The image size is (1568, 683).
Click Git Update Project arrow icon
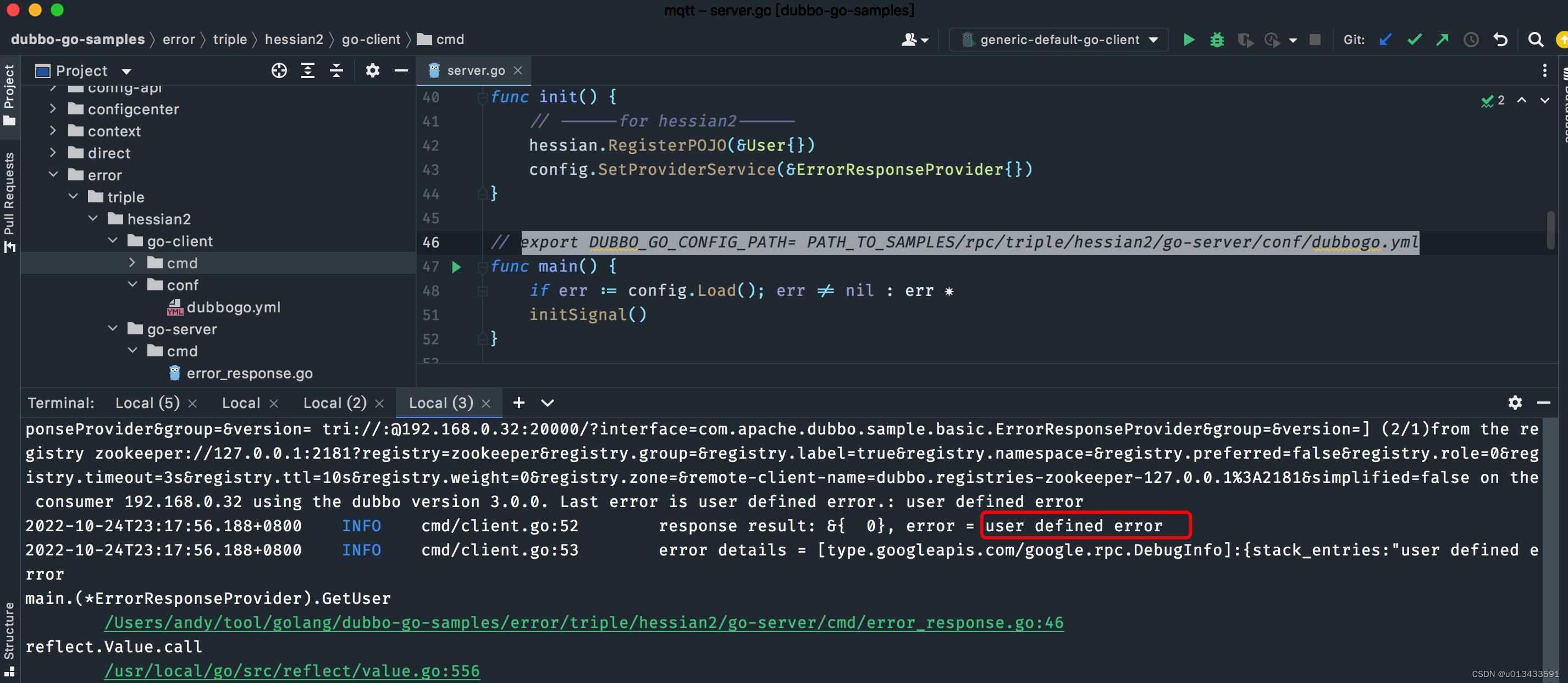(x=1385, y=40)
